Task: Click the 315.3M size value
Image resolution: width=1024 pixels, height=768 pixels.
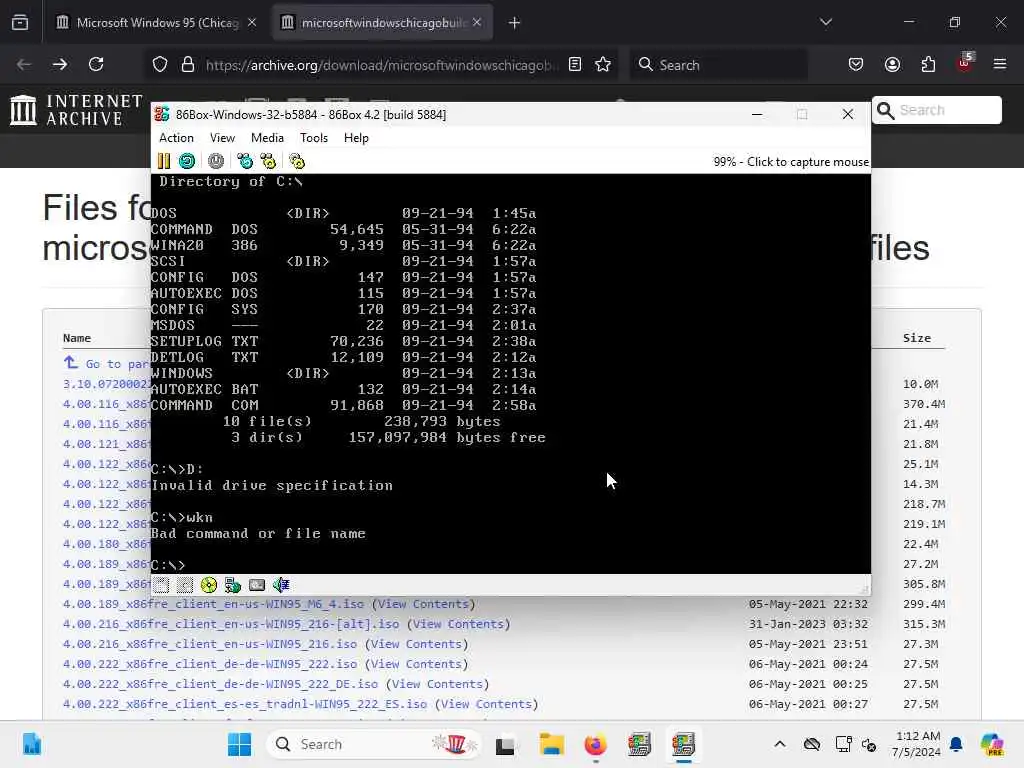Action: tap(924, 624)
